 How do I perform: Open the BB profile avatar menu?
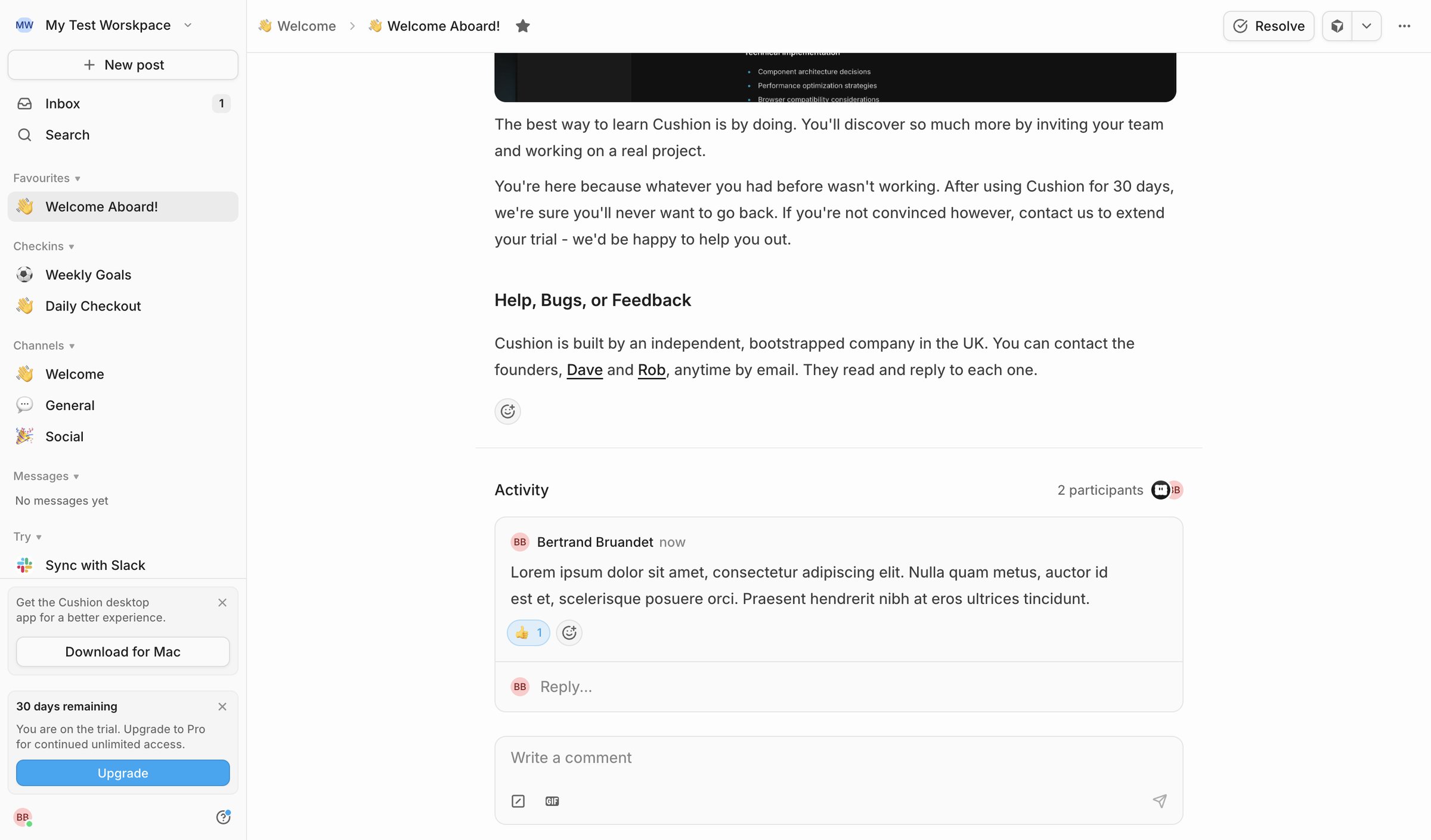coord(23,817)
